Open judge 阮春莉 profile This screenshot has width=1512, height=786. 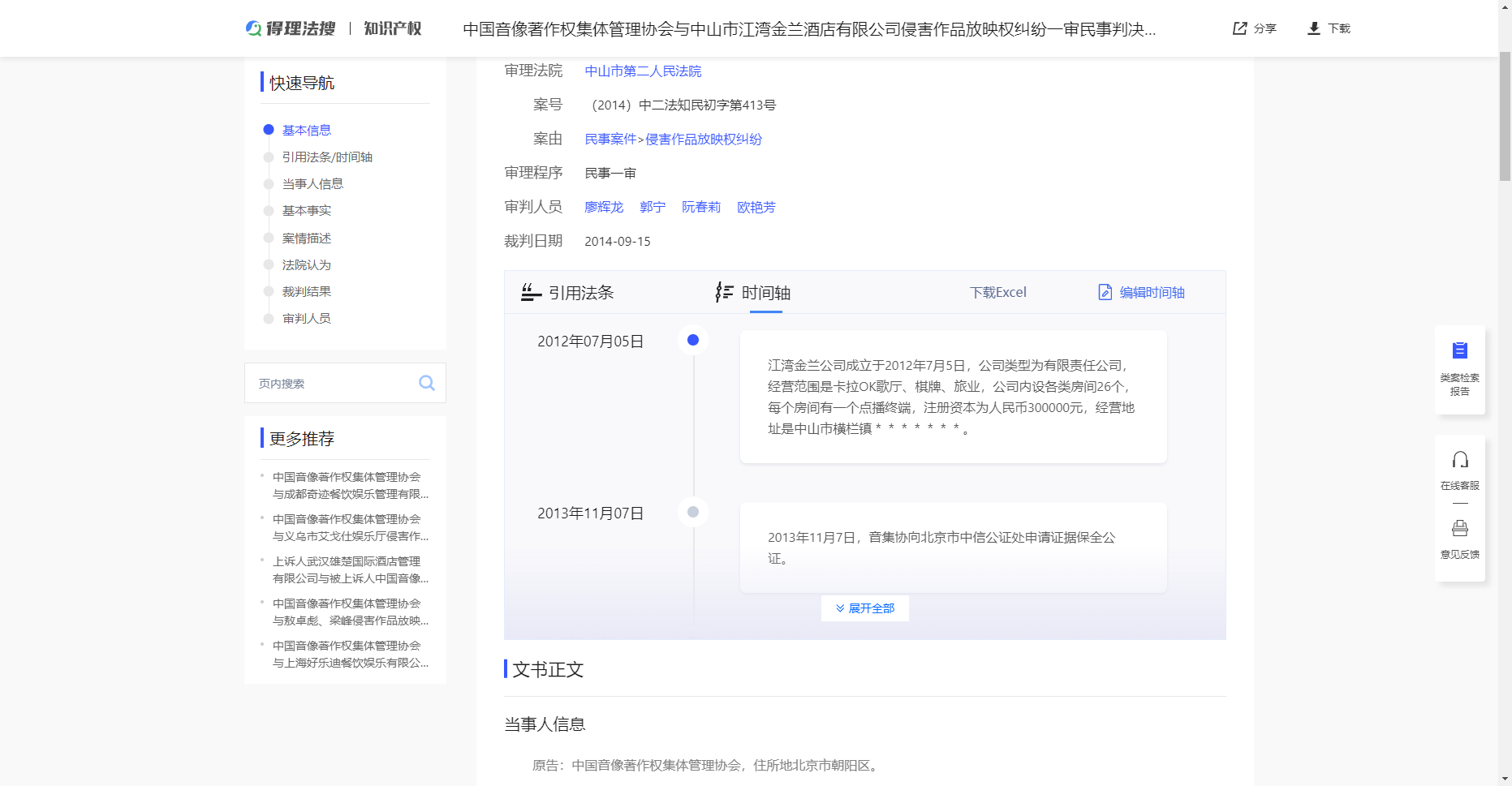click(701, 208)
